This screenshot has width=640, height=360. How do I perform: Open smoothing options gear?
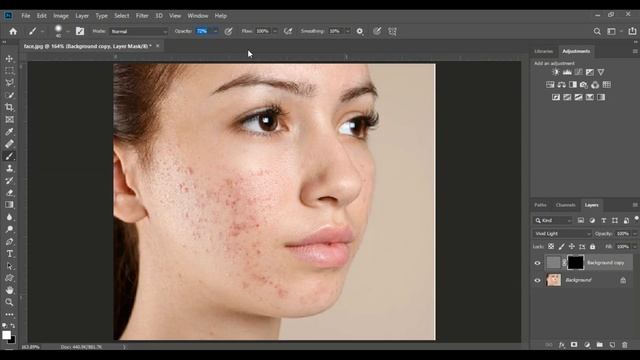pos(360,31)
